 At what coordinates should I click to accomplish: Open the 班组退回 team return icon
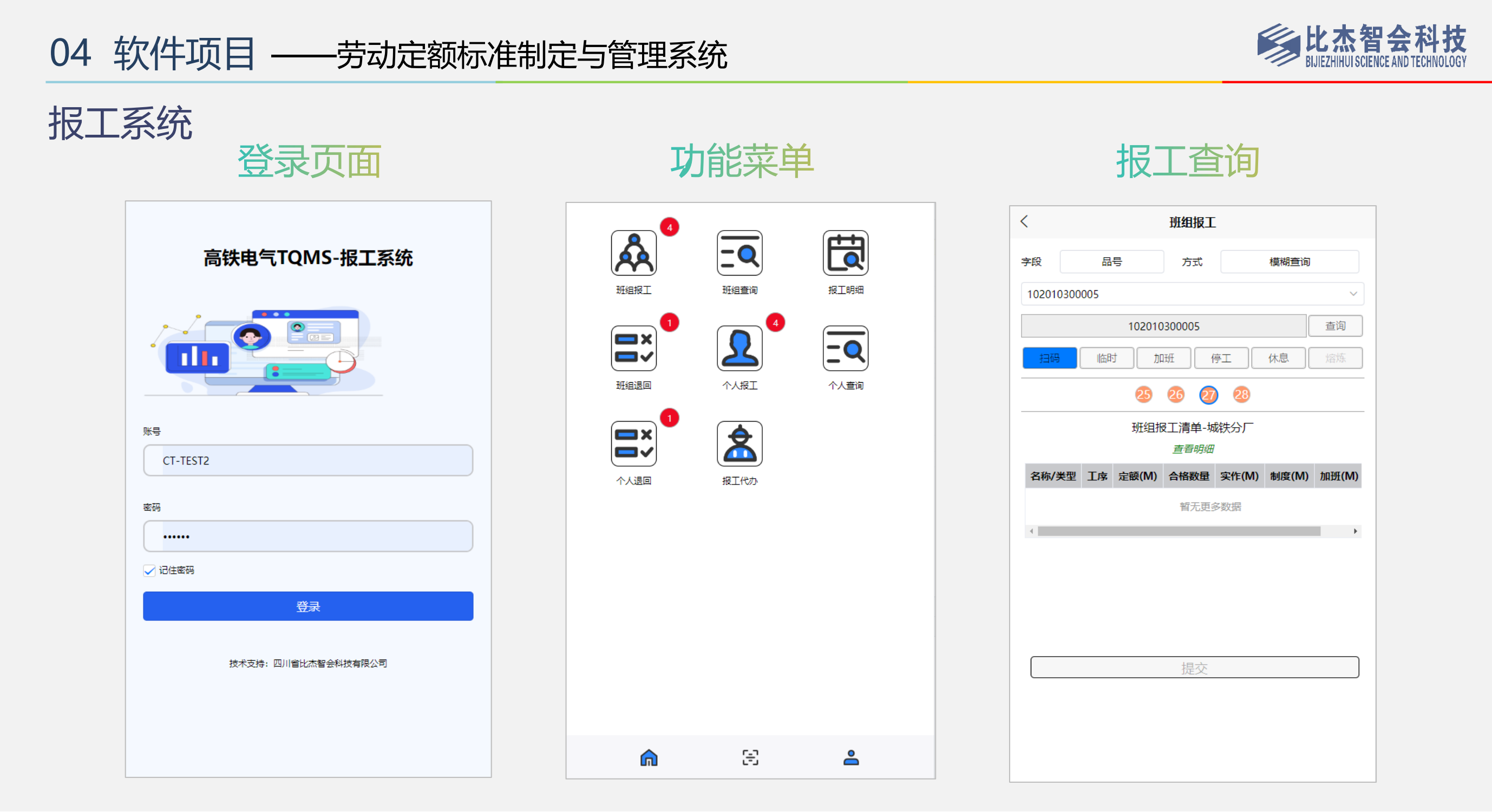(633, 349)
